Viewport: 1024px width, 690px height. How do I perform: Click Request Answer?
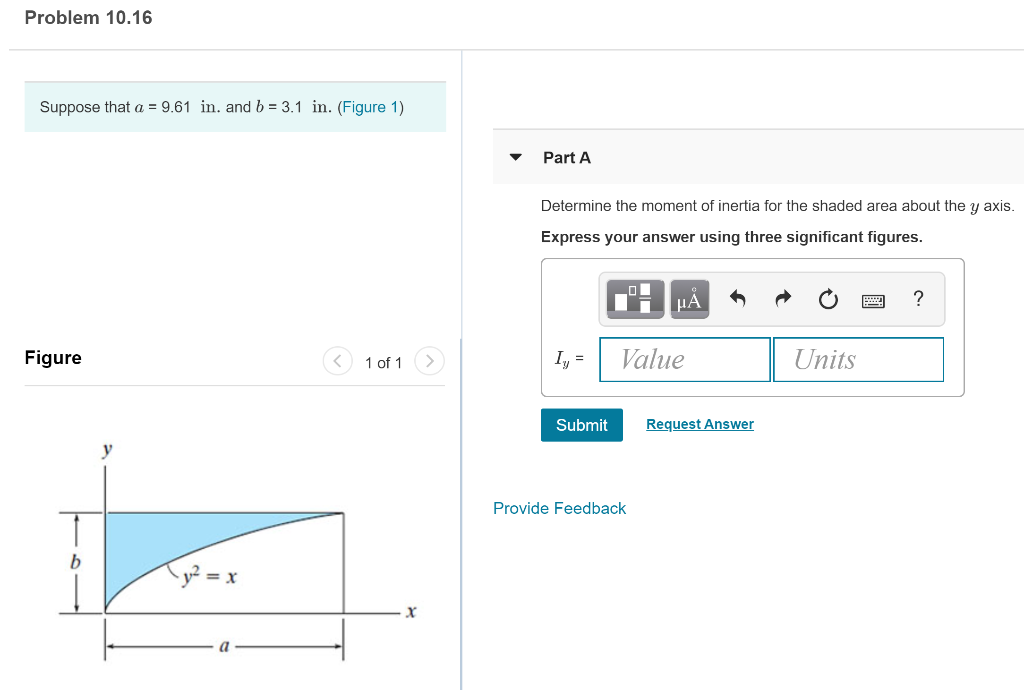point(699,424)
